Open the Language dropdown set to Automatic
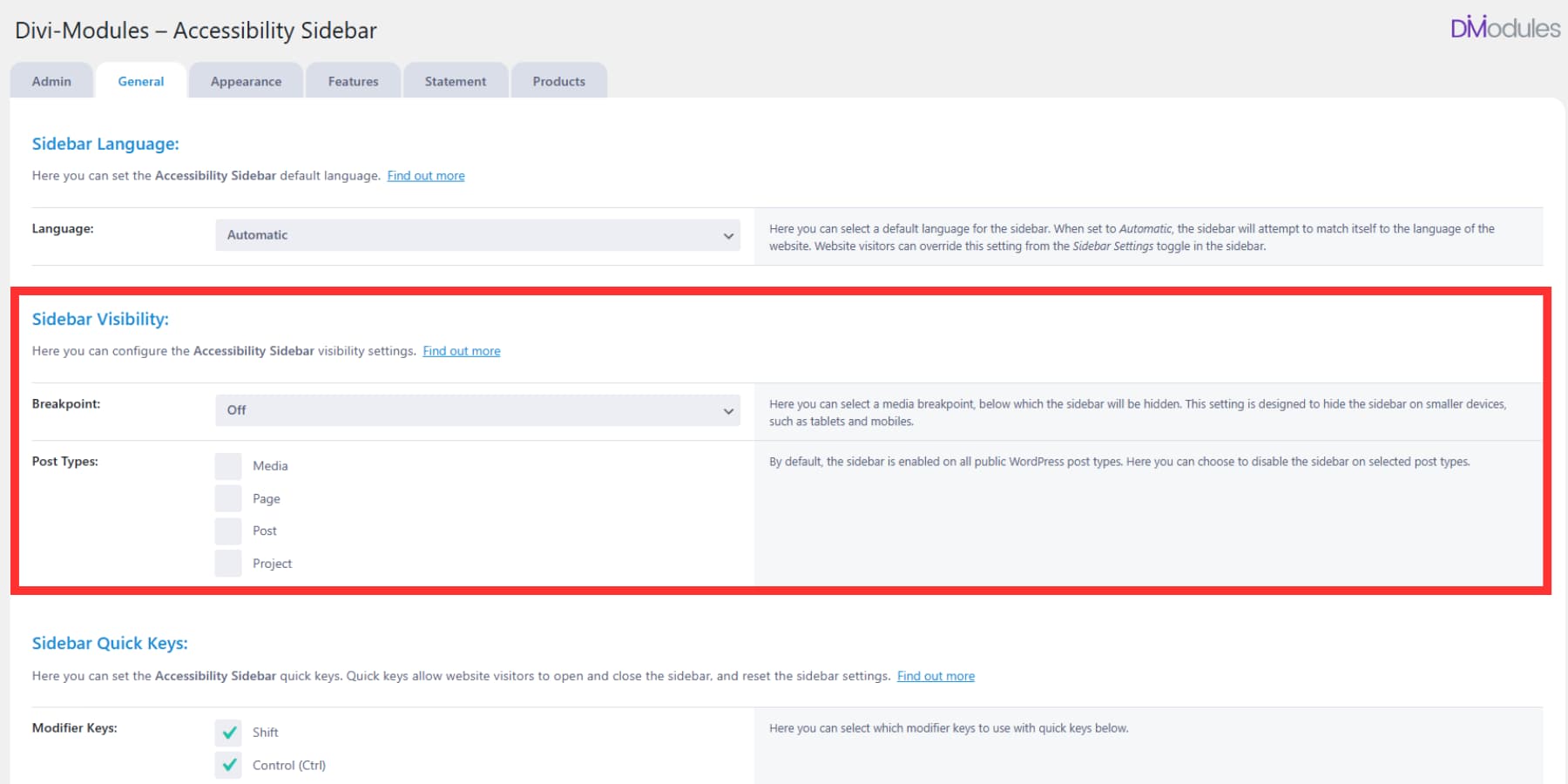1568x784 pixels. pyautogui.click(x=477, y=234)
